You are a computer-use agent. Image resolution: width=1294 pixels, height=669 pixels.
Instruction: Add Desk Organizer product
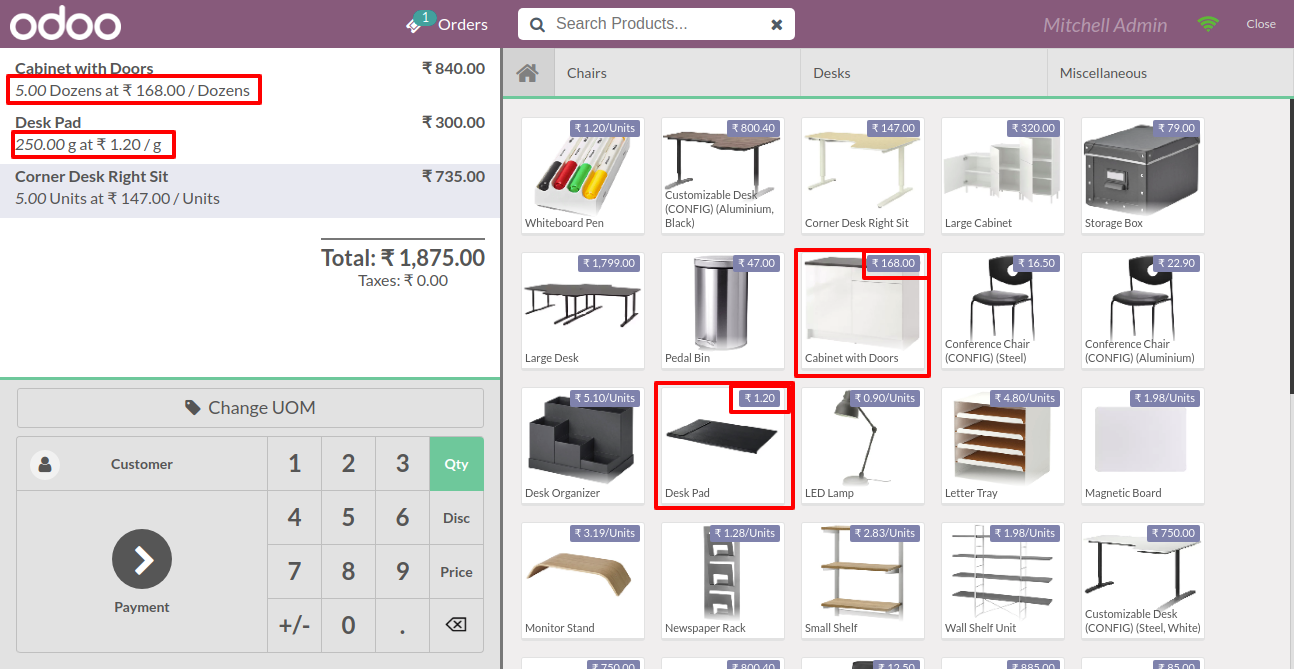point(583,446)
